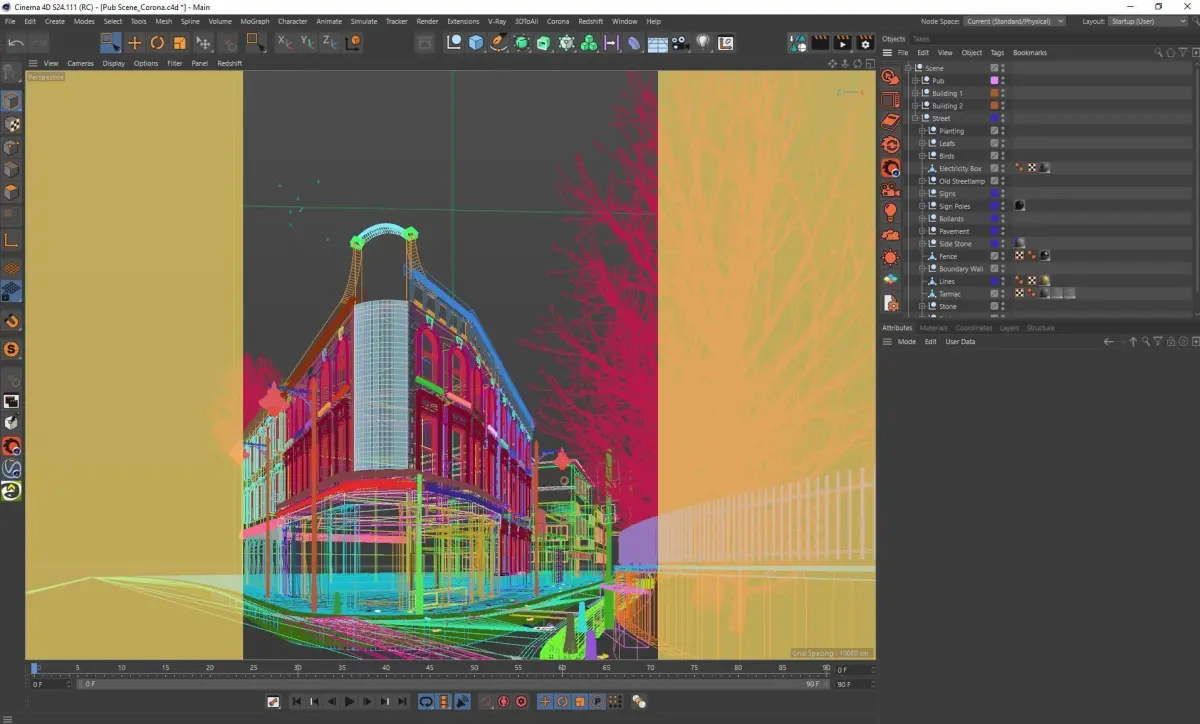Add a Cube primitive from the toolbar

point(476,42)
